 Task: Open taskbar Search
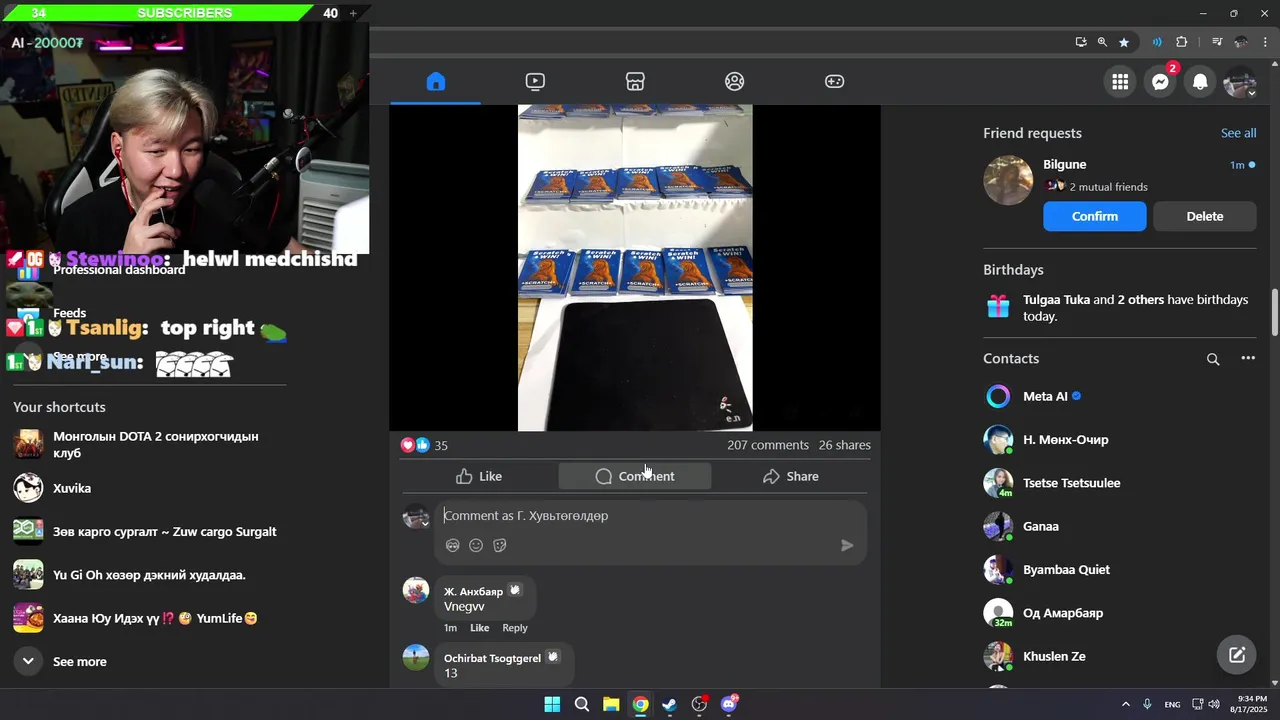pyautogui.click(x=581, y=705)
